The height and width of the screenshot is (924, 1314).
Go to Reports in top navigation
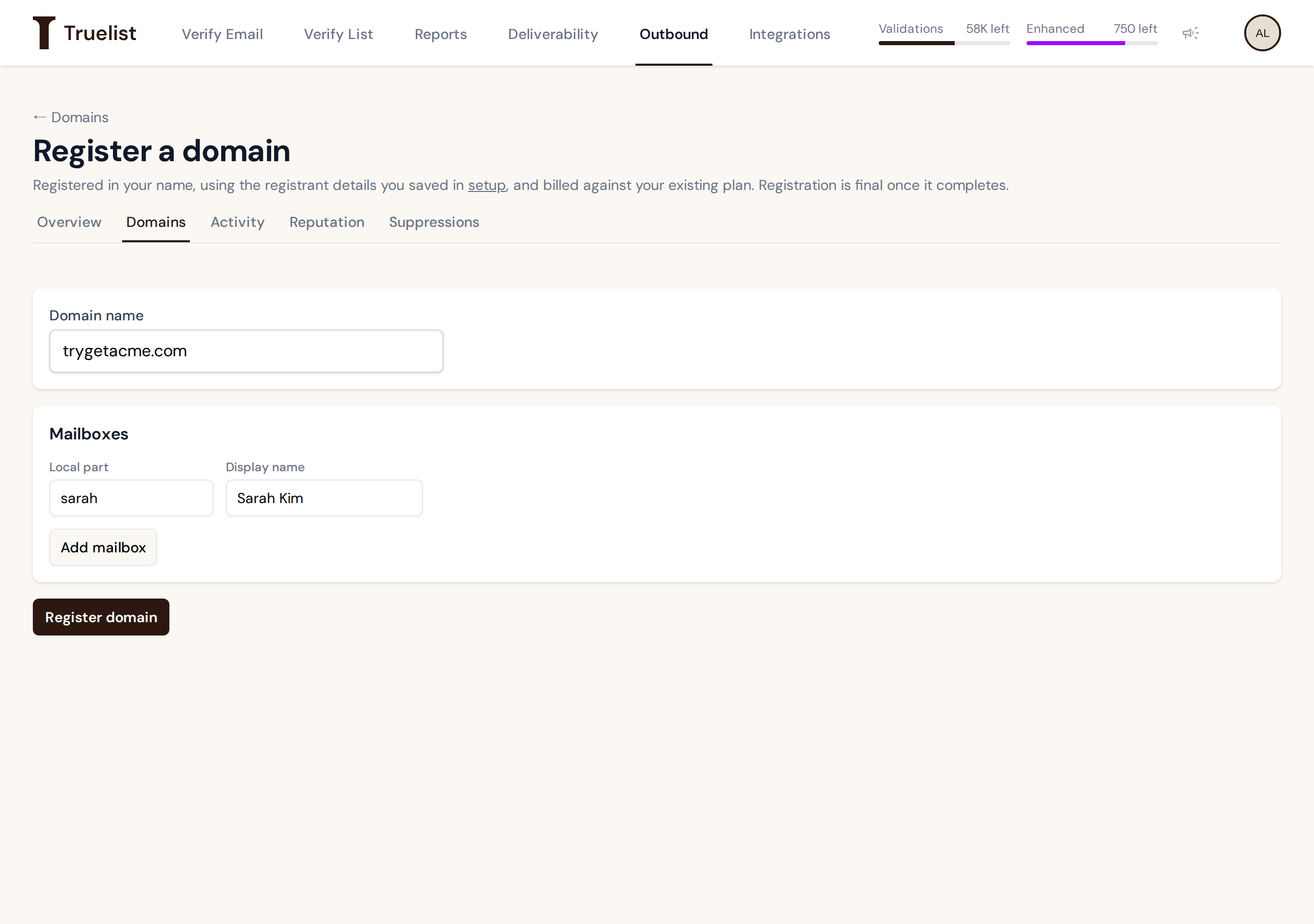pos(441,34)
